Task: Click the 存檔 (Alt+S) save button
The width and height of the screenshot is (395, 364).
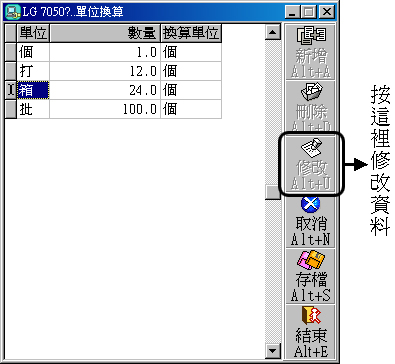Action: [310, 276]
